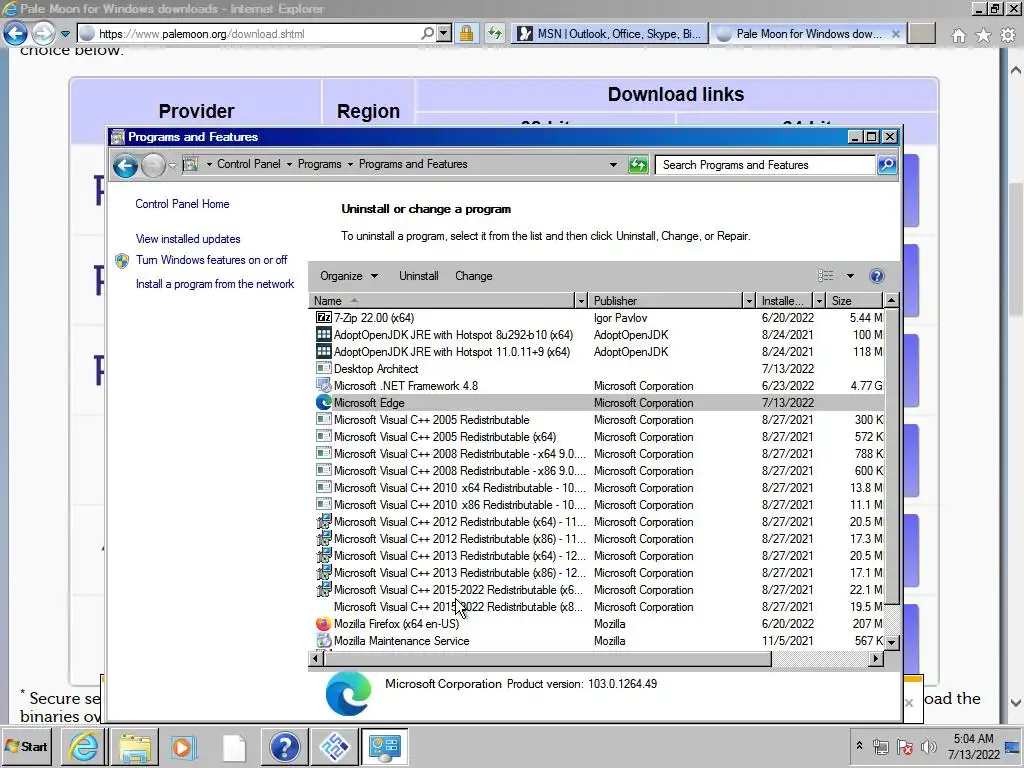Open the Internet Explorer Home icon
Screen dimensions: 1024x768
[958, 35]
